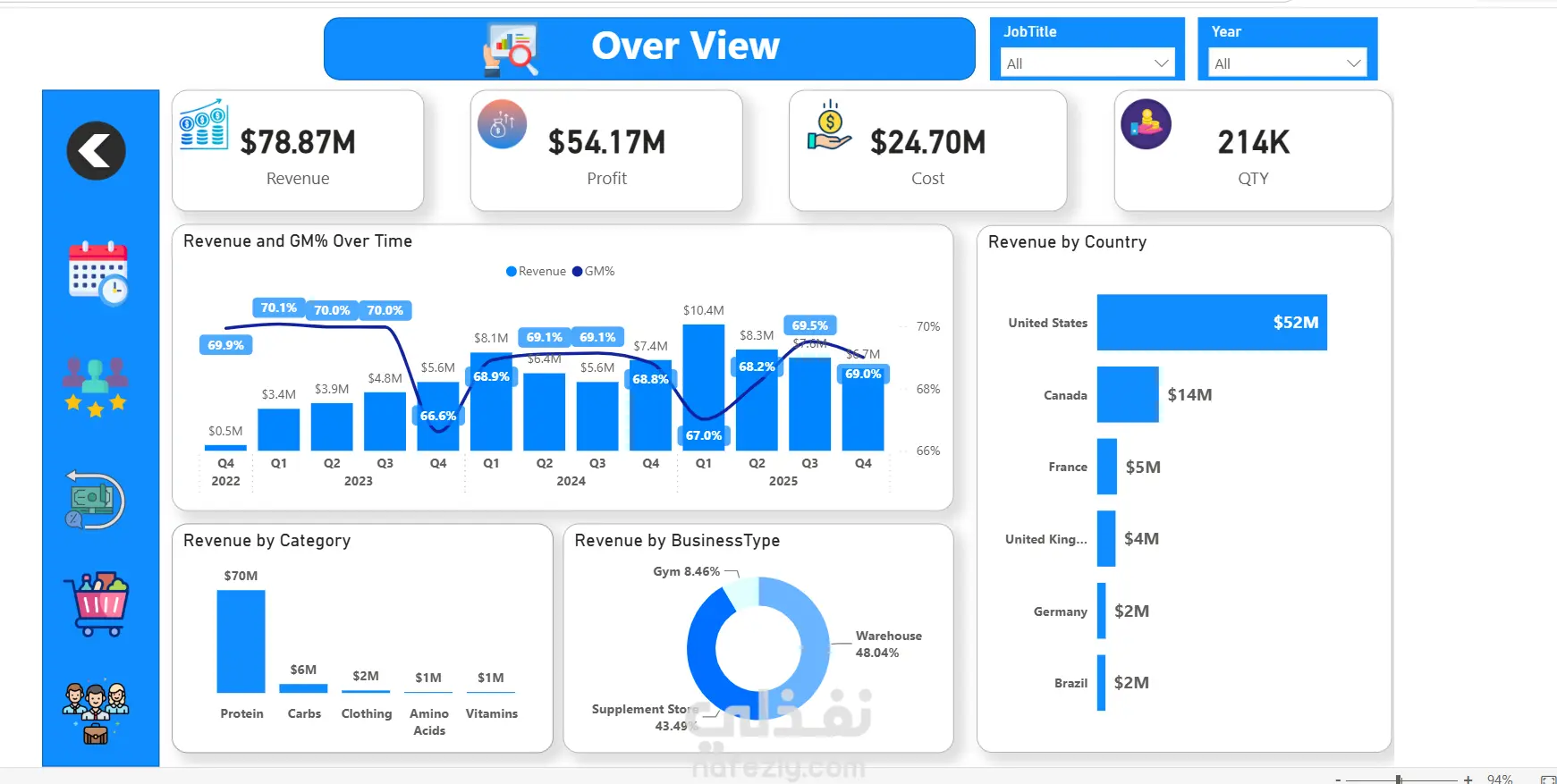Adjust the zoom level slider
This screenshot has width=1557, height=784.
point(1399,780)
